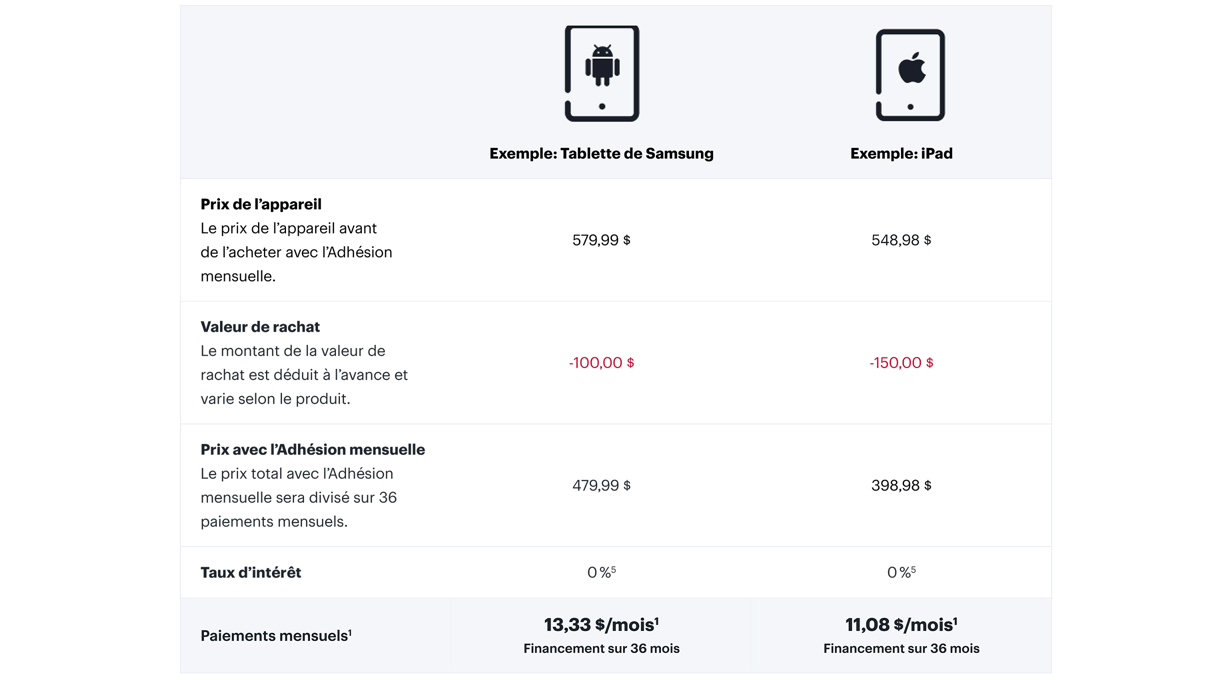Click the iPad device price 548,98 $
The height and width of the screenshot is (680, 1232).
tap(901, 240)
